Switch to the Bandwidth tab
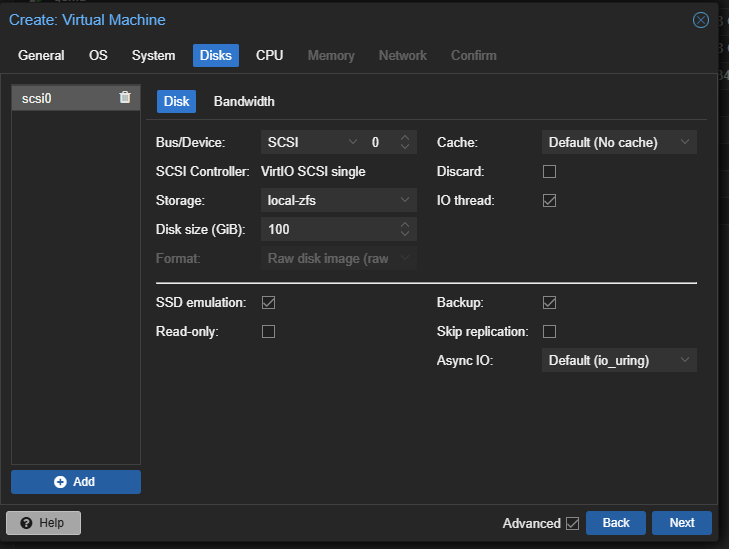This screenshot has height=549, width=729. click(x=244, y=101)
